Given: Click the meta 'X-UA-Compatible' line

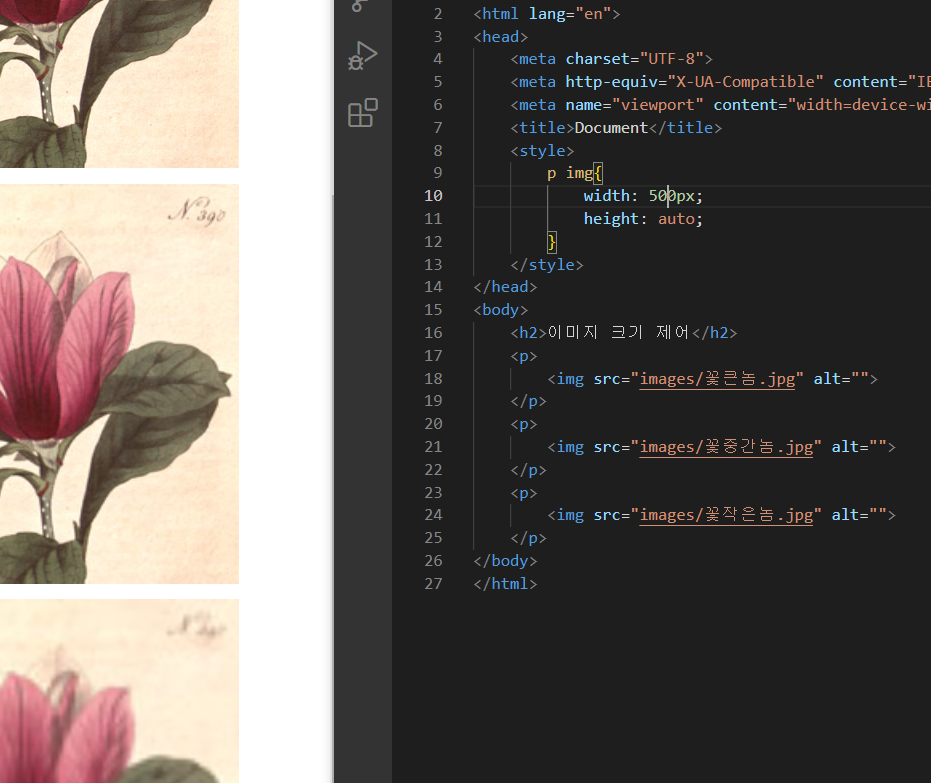Looking at the screenshot, I should [720, 81].
